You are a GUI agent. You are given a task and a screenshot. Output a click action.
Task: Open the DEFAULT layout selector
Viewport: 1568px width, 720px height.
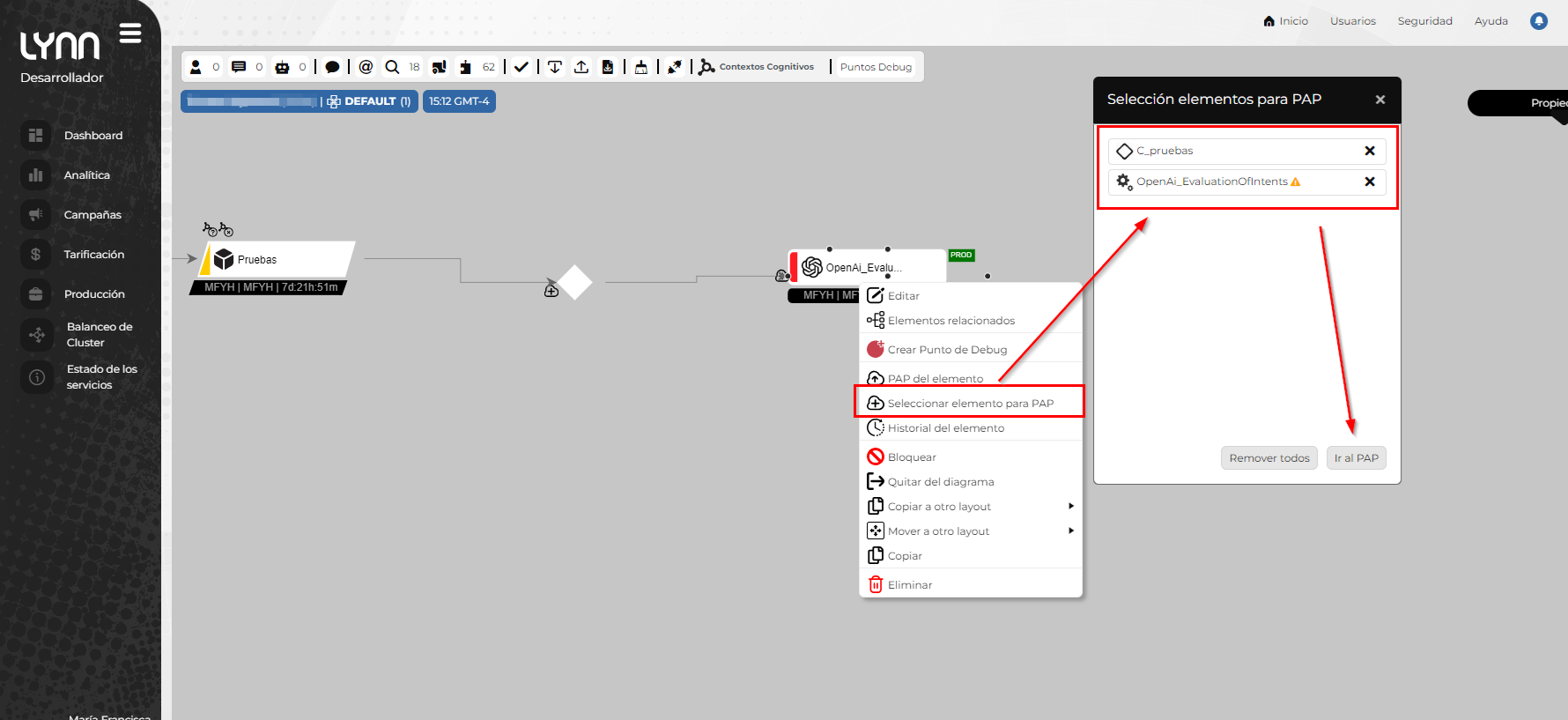(x=369, y=101)
